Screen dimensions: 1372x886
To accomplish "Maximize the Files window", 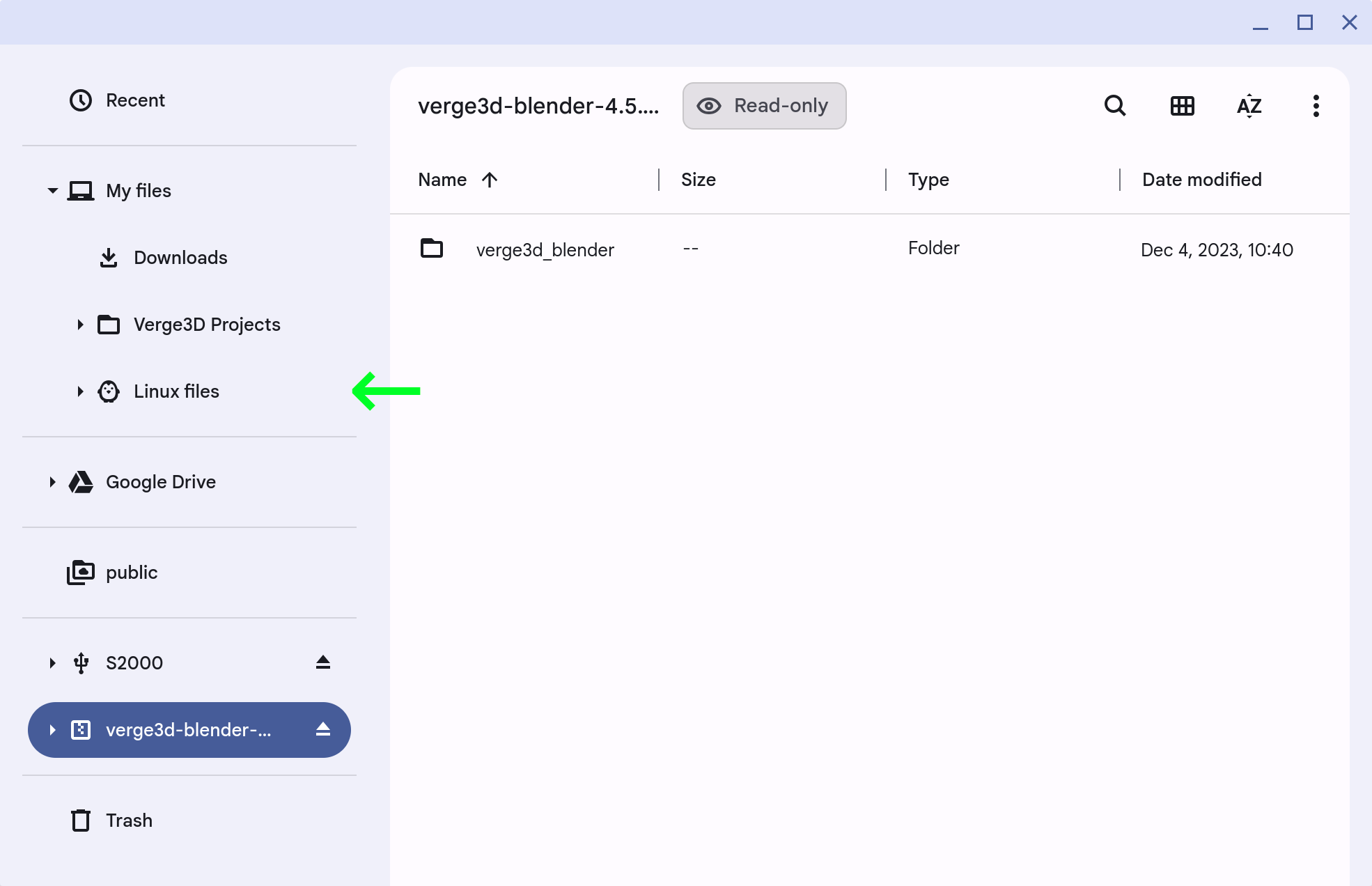I will (1304, 23).
